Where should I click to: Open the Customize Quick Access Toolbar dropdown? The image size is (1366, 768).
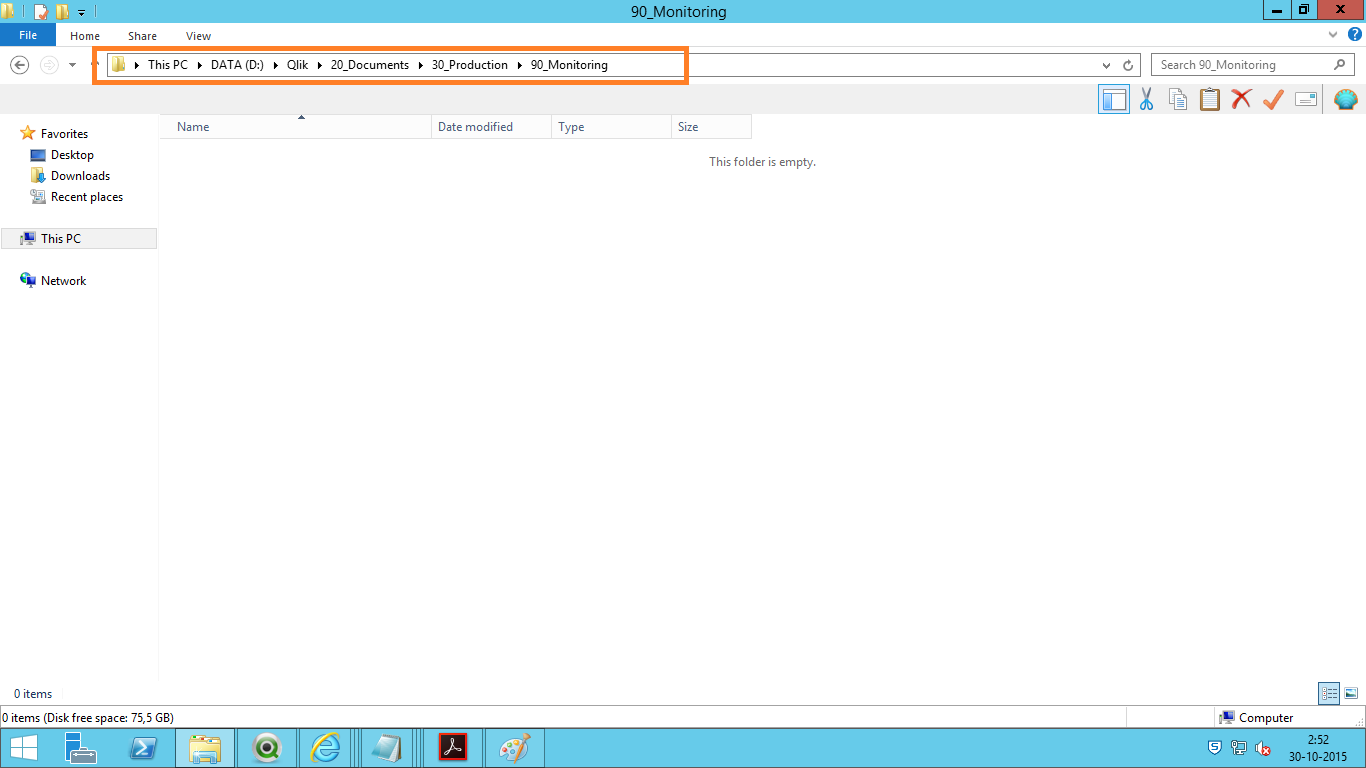(81, 13)
